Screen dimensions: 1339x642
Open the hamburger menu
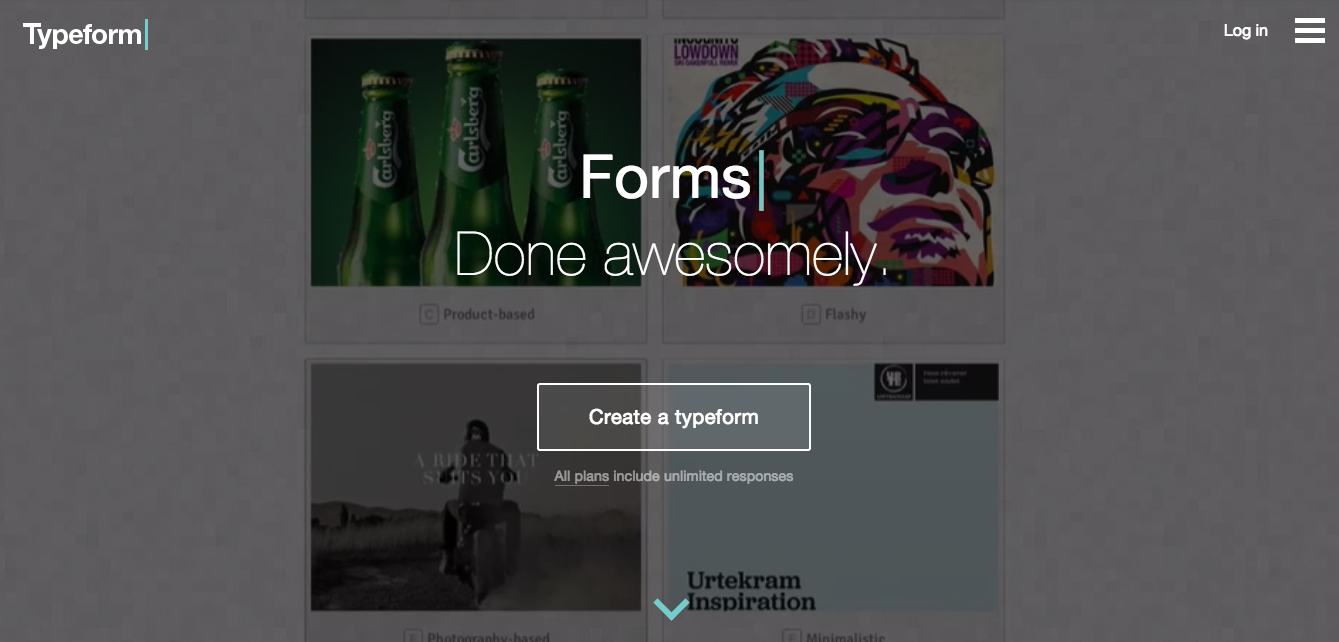(x=1309, y=31)
